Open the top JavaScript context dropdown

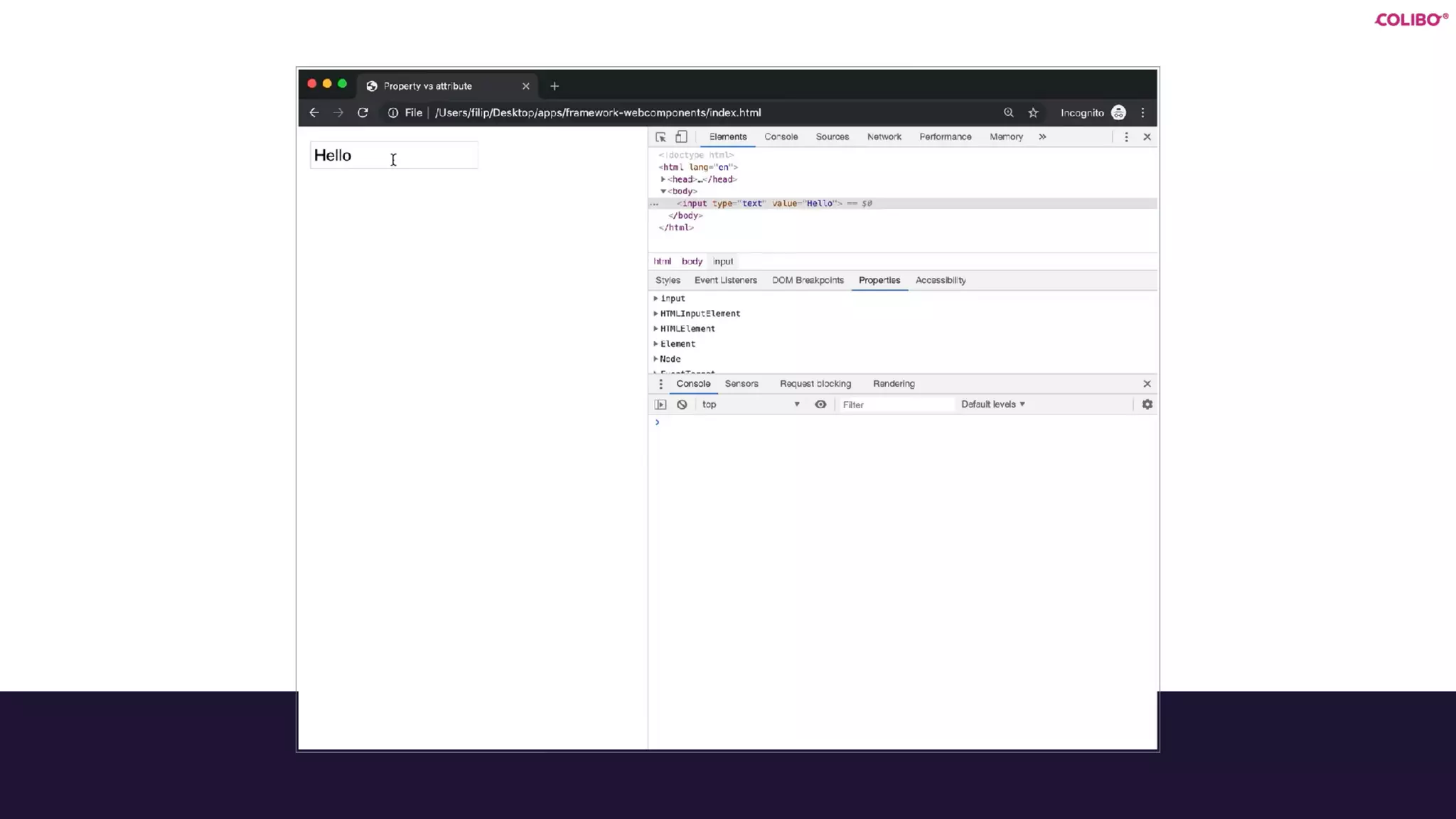coord(750,405)
